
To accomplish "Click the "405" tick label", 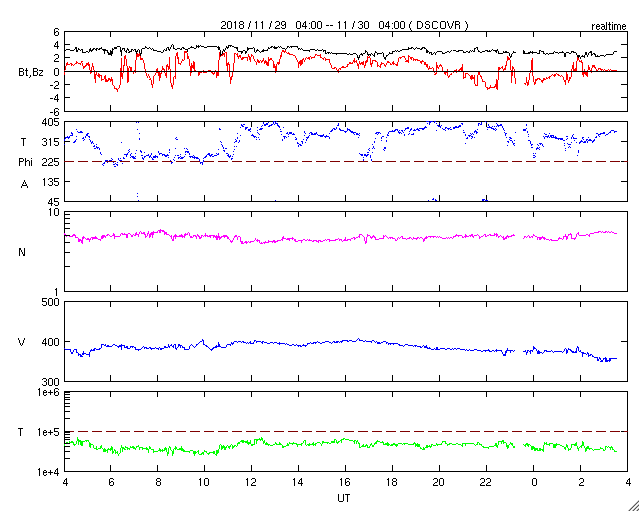I will coord(51,122).
